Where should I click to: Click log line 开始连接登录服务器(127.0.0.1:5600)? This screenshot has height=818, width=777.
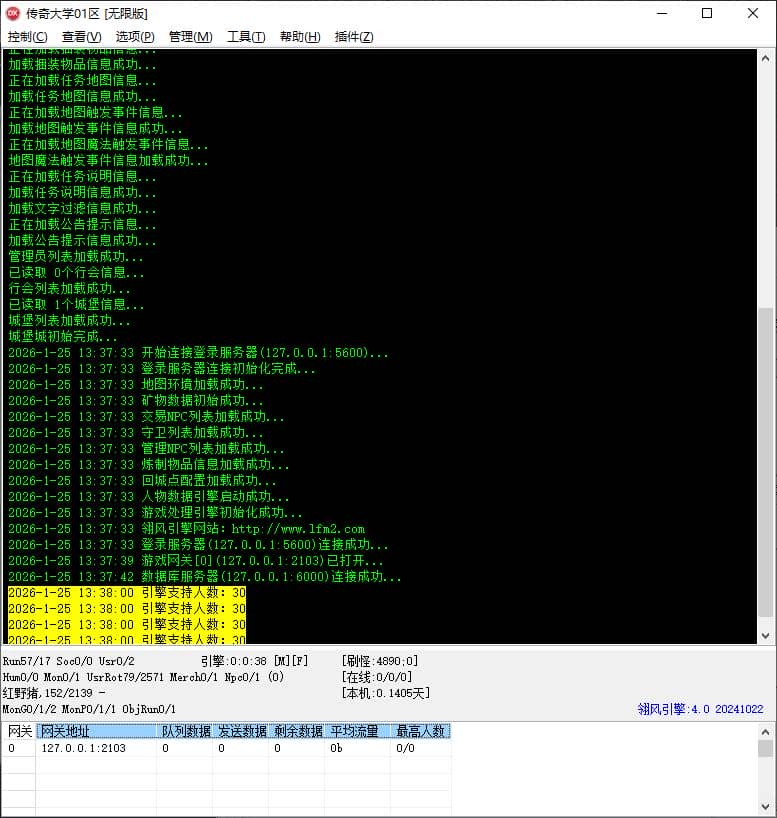198,353
